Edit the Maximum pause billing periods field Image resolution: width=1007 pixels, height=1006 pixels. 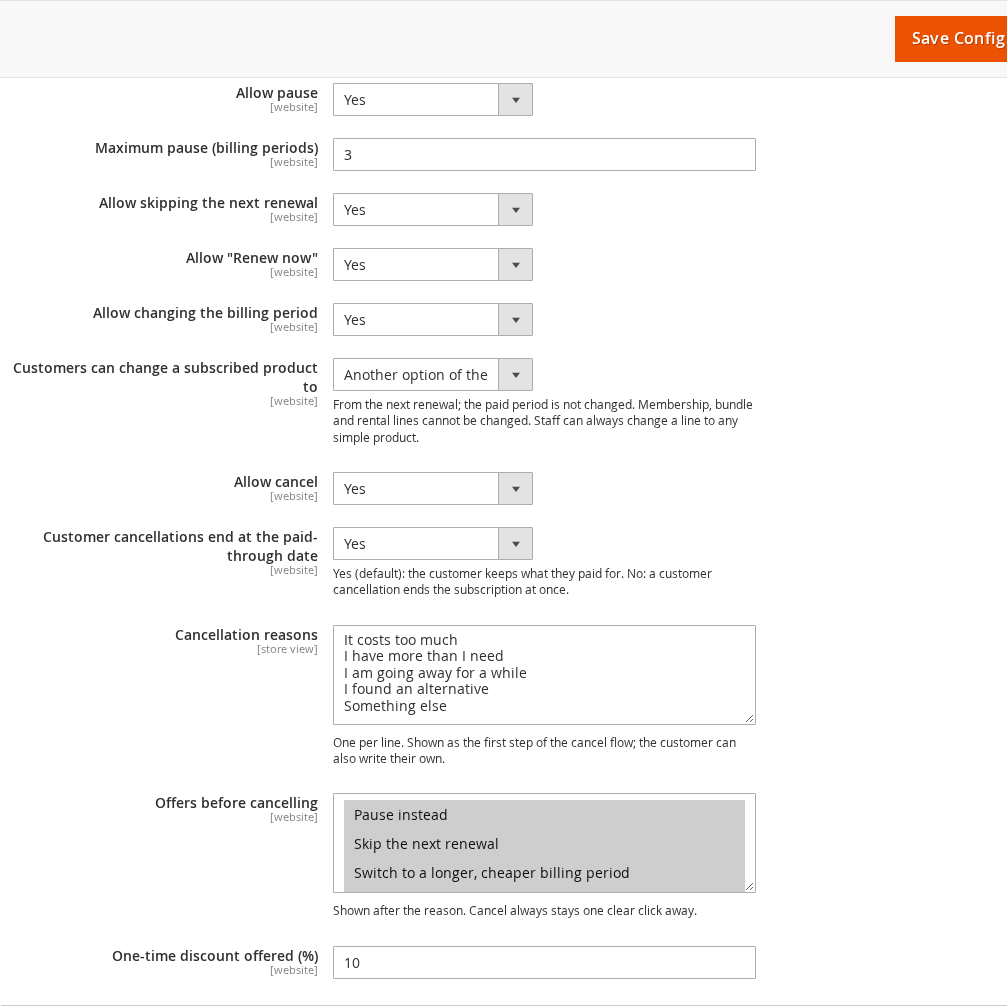[x=544, y=155]
